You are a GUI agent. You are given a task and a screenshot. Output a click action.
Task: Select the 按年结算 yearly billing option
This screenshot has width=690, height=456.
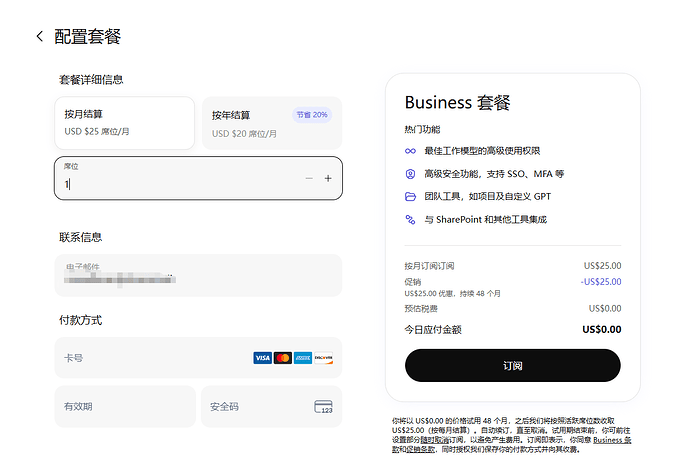[272, 123]
